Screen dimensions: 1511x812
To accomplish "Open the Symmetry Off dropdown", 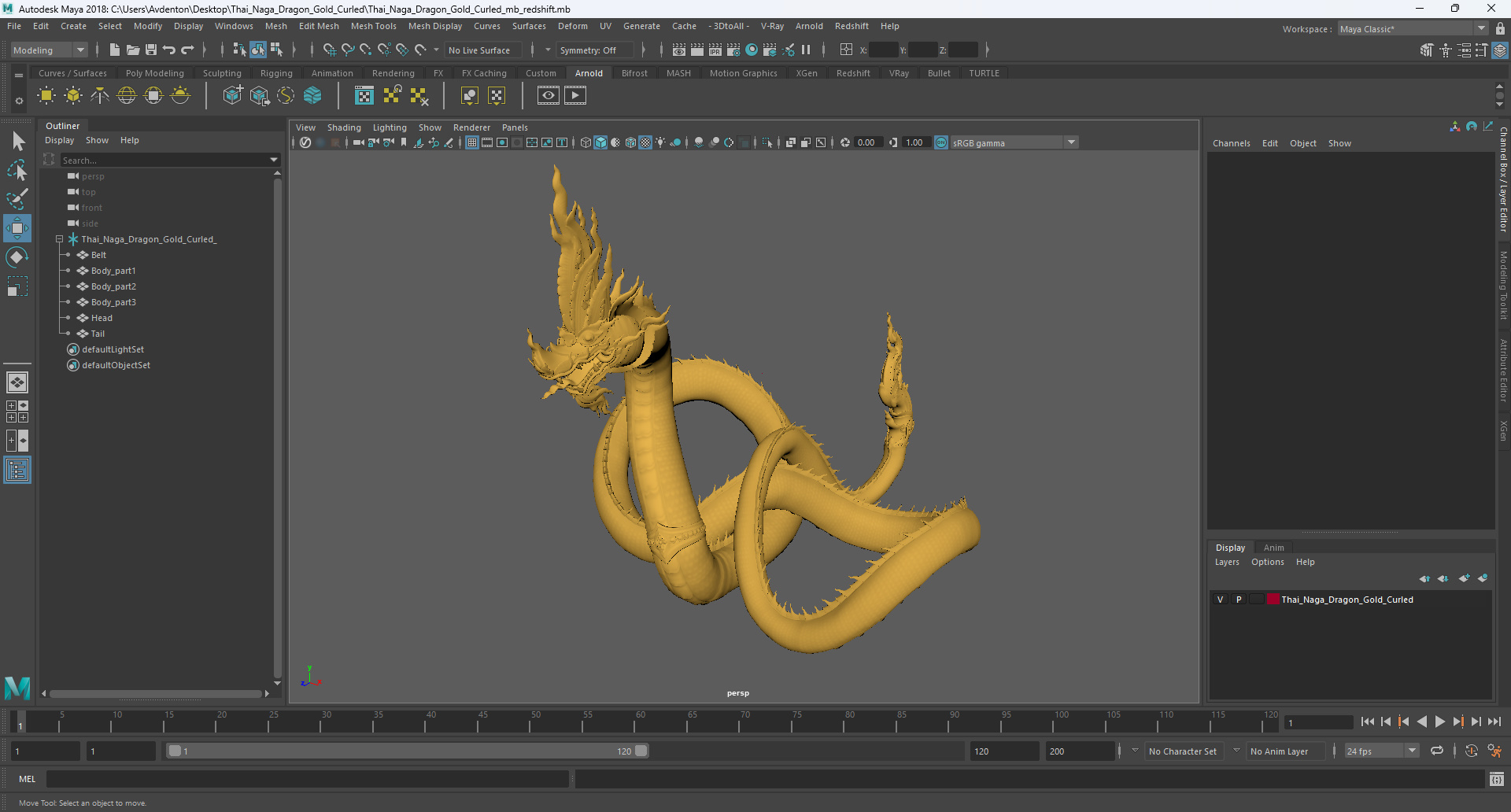I will 596,50.
